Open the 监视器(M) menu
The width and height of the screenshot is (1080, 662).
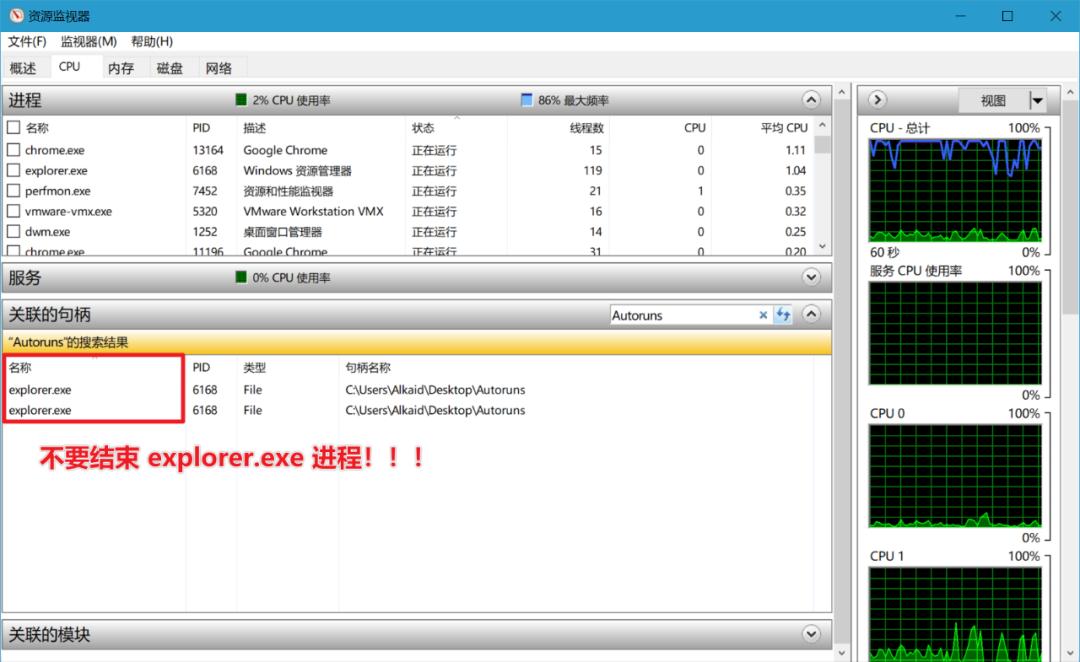coord(87,41)
